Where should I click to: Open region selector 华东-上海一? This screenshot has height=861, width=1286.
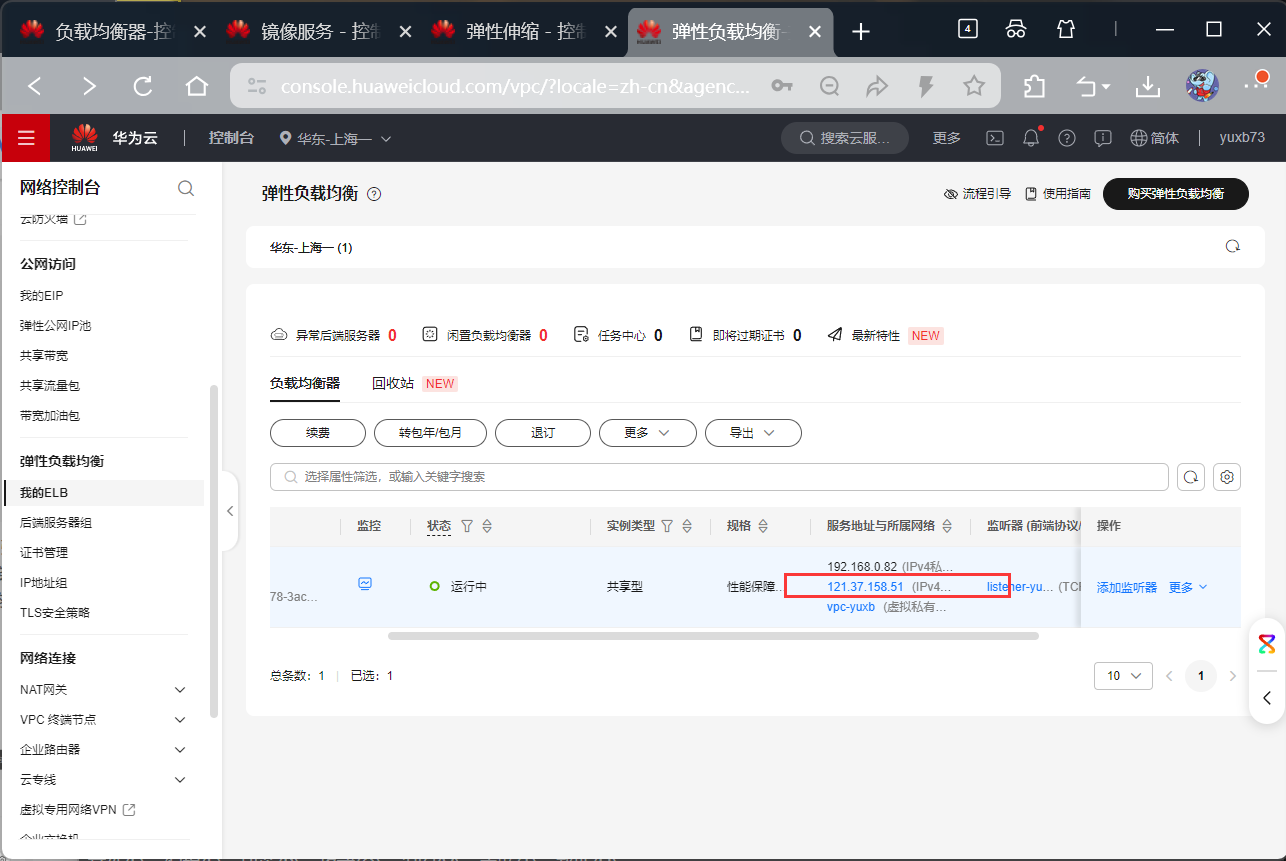[x=335, y=139]
